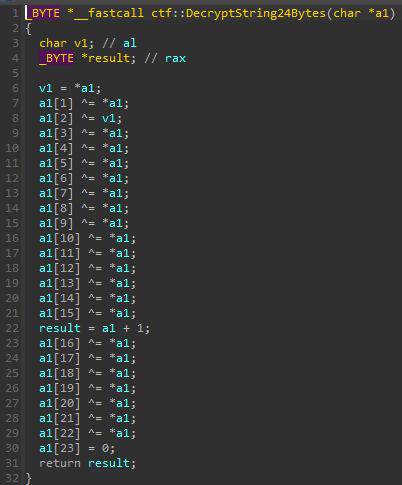402x485 pixels.
Task: Select the line 'a1[3] ^= *a1;'
Action: coord(84,133)
